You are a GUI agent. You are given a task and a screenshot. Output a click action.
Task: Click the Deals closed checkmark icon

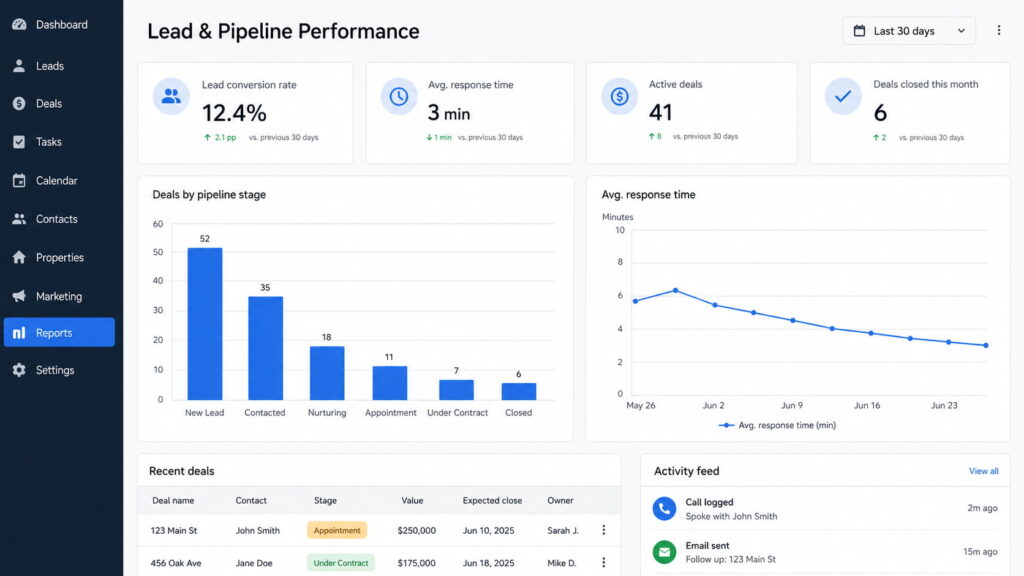coord(843,96)
